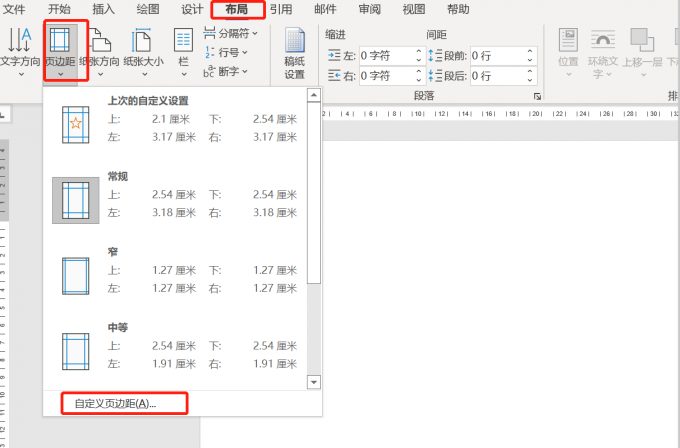Click the 页边距 margins button
The image size is (680, 448).
pyautogui.click(x=60, y=51)
